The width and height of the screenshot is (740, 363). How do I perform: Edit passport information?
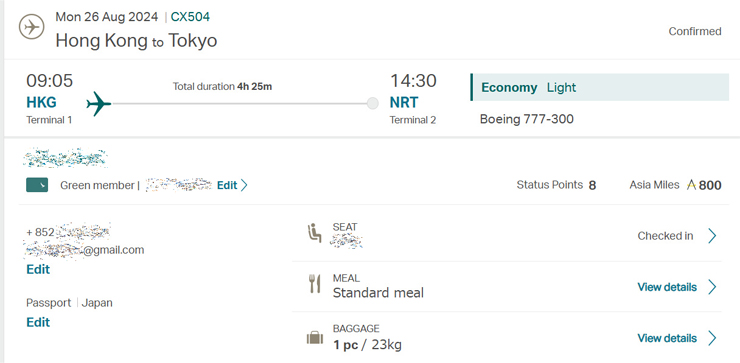tap(38, 322)
